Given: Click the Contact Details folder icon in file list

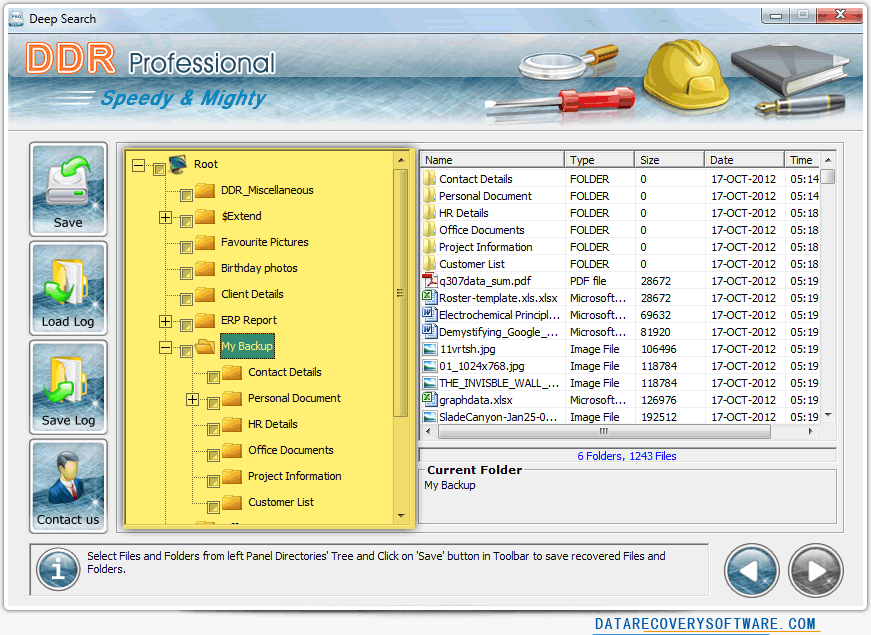Looking at the screenshot, I should point(429,178).
